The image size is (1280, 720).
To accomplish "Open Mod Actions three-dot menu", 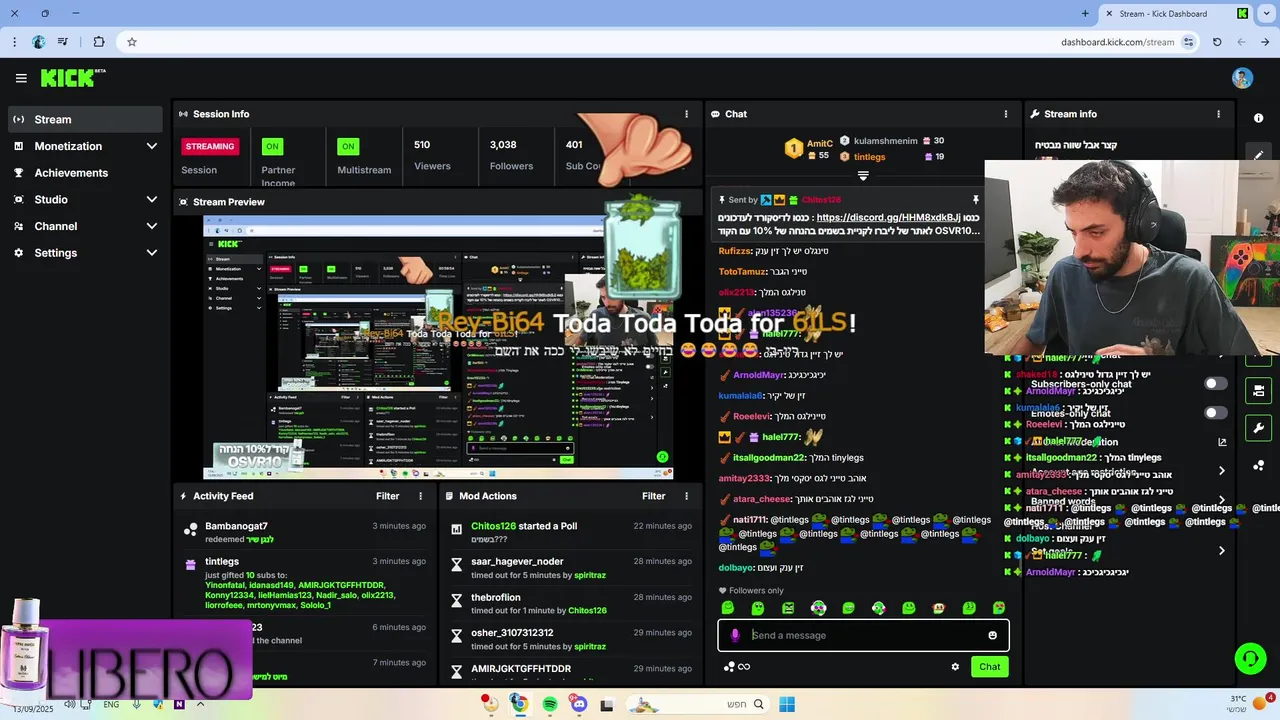I will (686, 496).
